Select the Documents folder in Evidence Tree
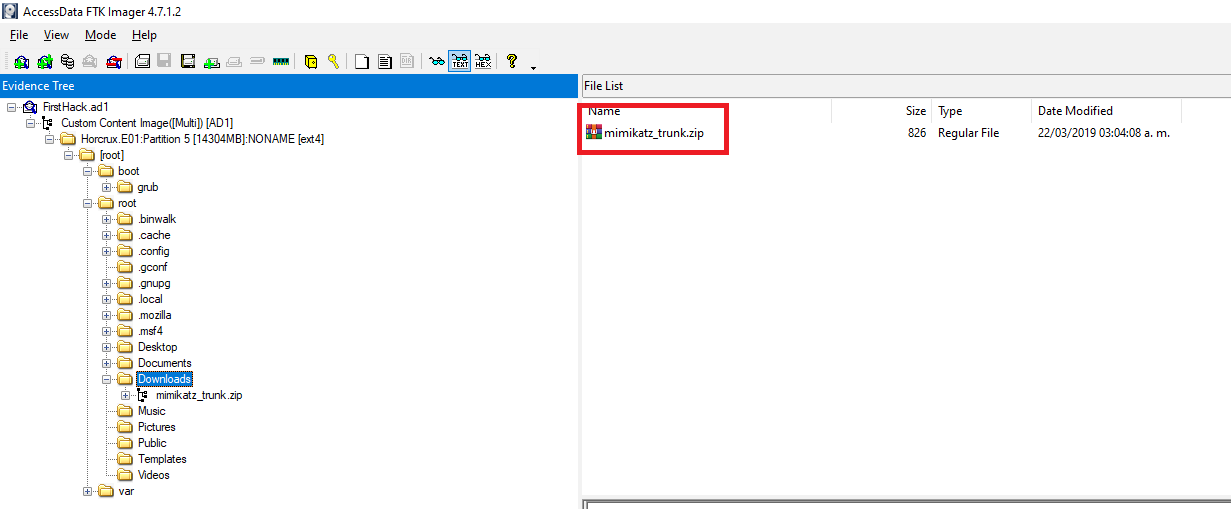Image resolution: width=1231 pixels, height=509 pixels. (x=164, y=363)
